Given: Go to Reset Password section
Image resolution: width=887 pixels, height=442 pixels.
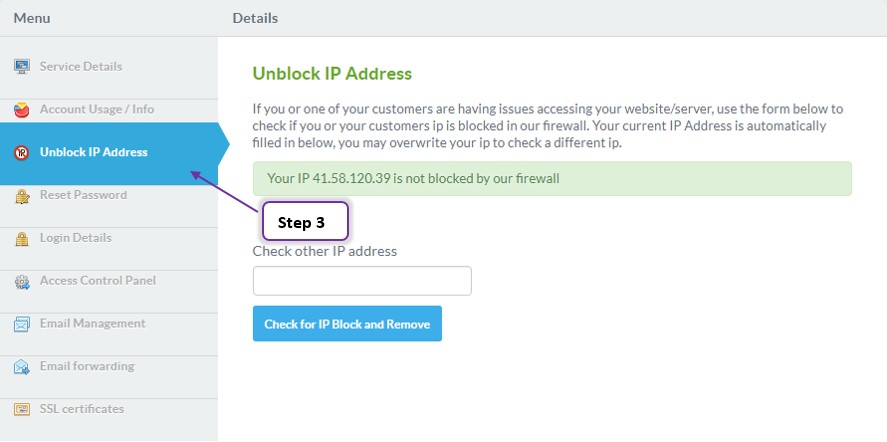Looking at the screenshot, I should point(109,196).
